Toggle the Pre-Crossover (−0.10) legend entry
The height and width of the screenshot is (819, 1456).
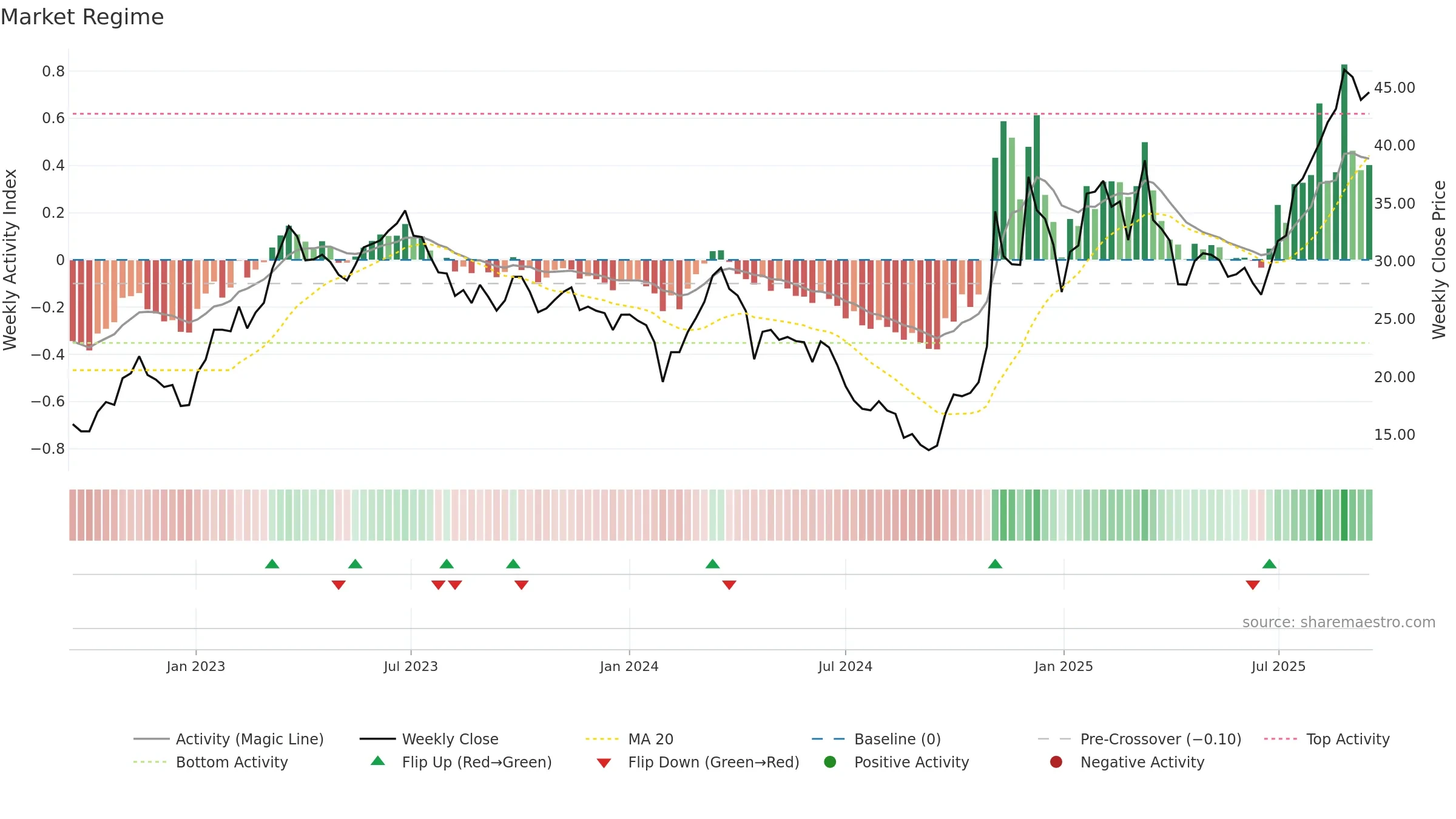1139,739
